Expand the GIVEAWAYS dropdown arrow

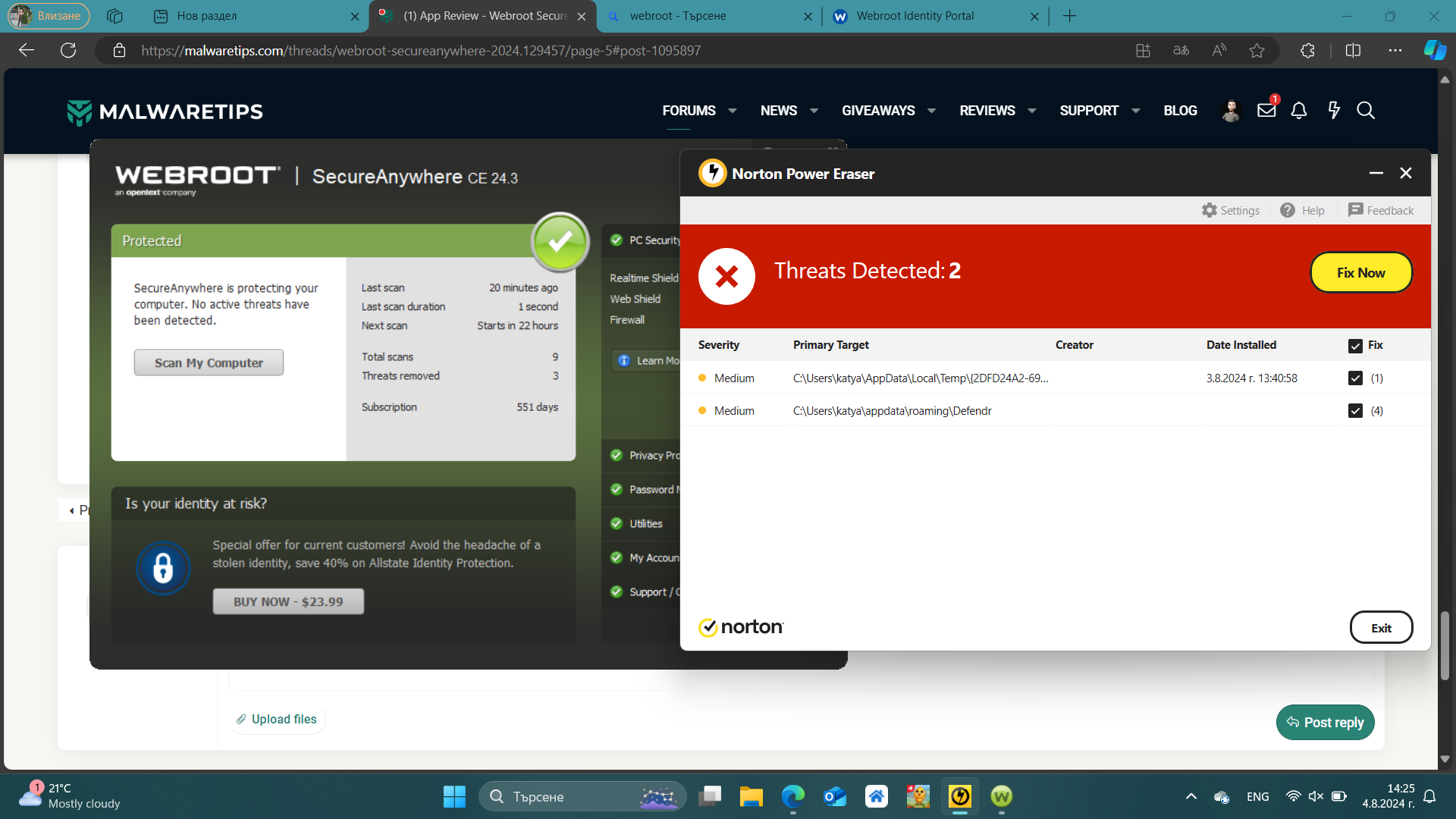(x=931, y=111)
